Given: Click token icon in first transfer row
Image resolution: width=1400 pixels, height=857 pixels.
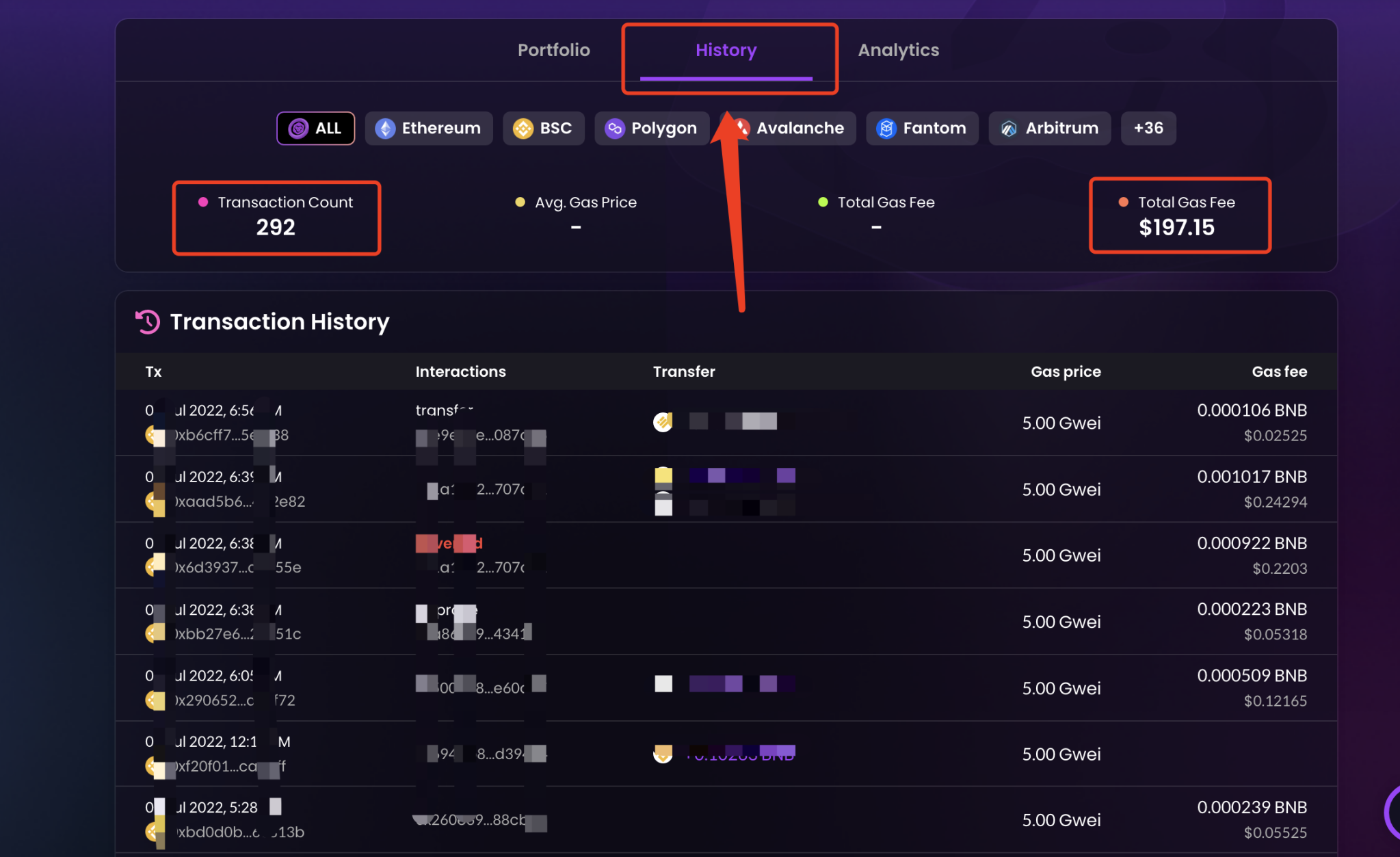Looking at the screenshot, I should (x=663, y=421).
